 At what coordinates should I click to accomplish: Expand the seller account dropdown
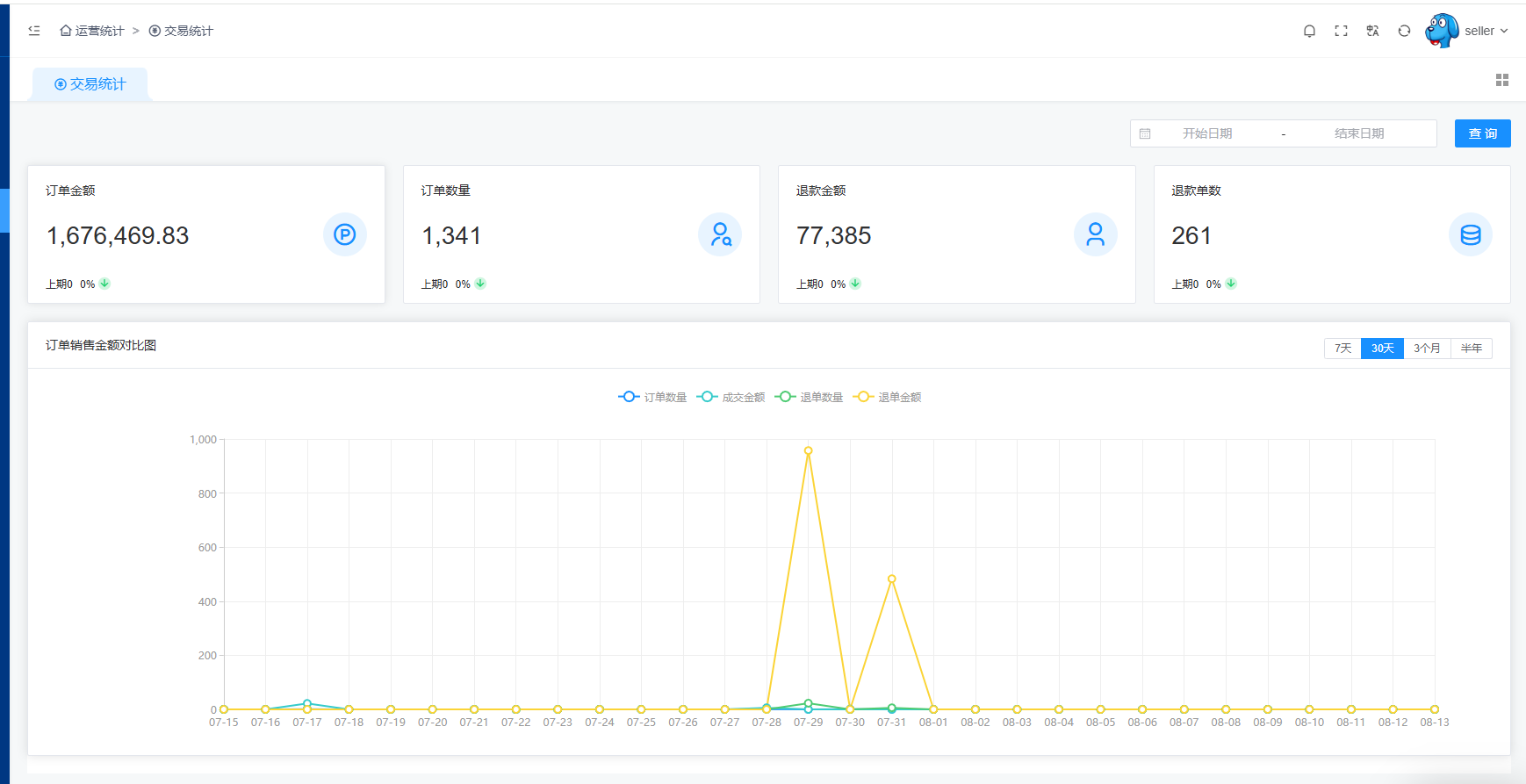point(1486,31)
